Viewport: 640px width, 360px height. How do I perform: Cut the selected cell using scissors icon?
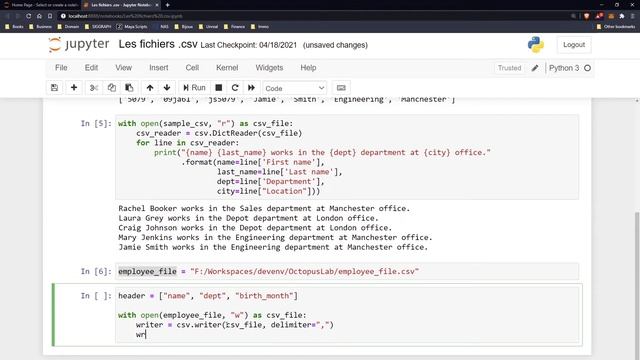pos(94,88)
